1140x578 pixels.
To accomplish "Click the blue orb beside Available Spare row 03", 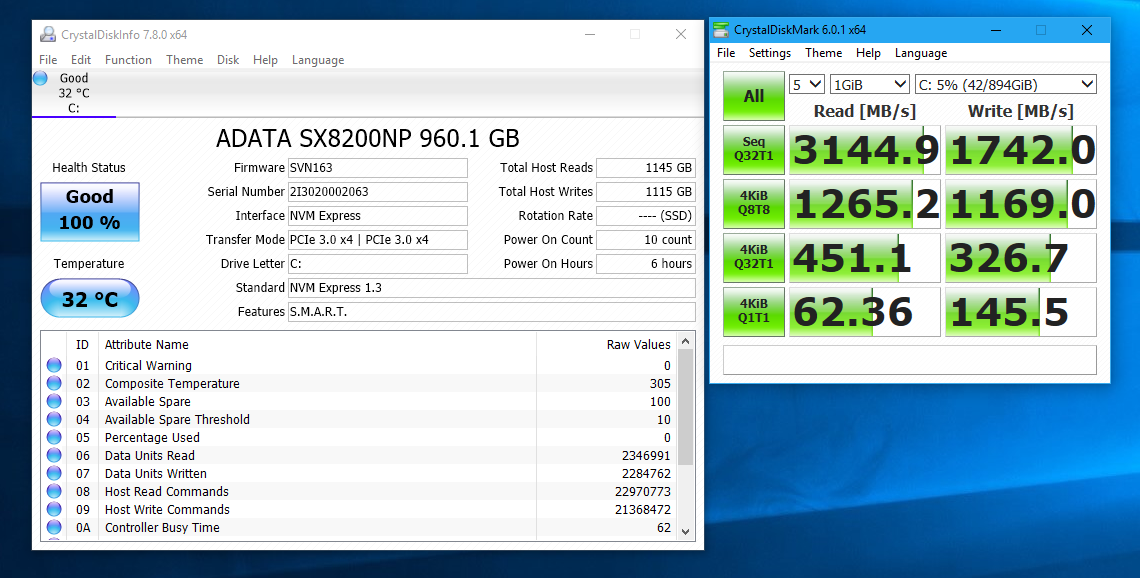I will point(54,401).
